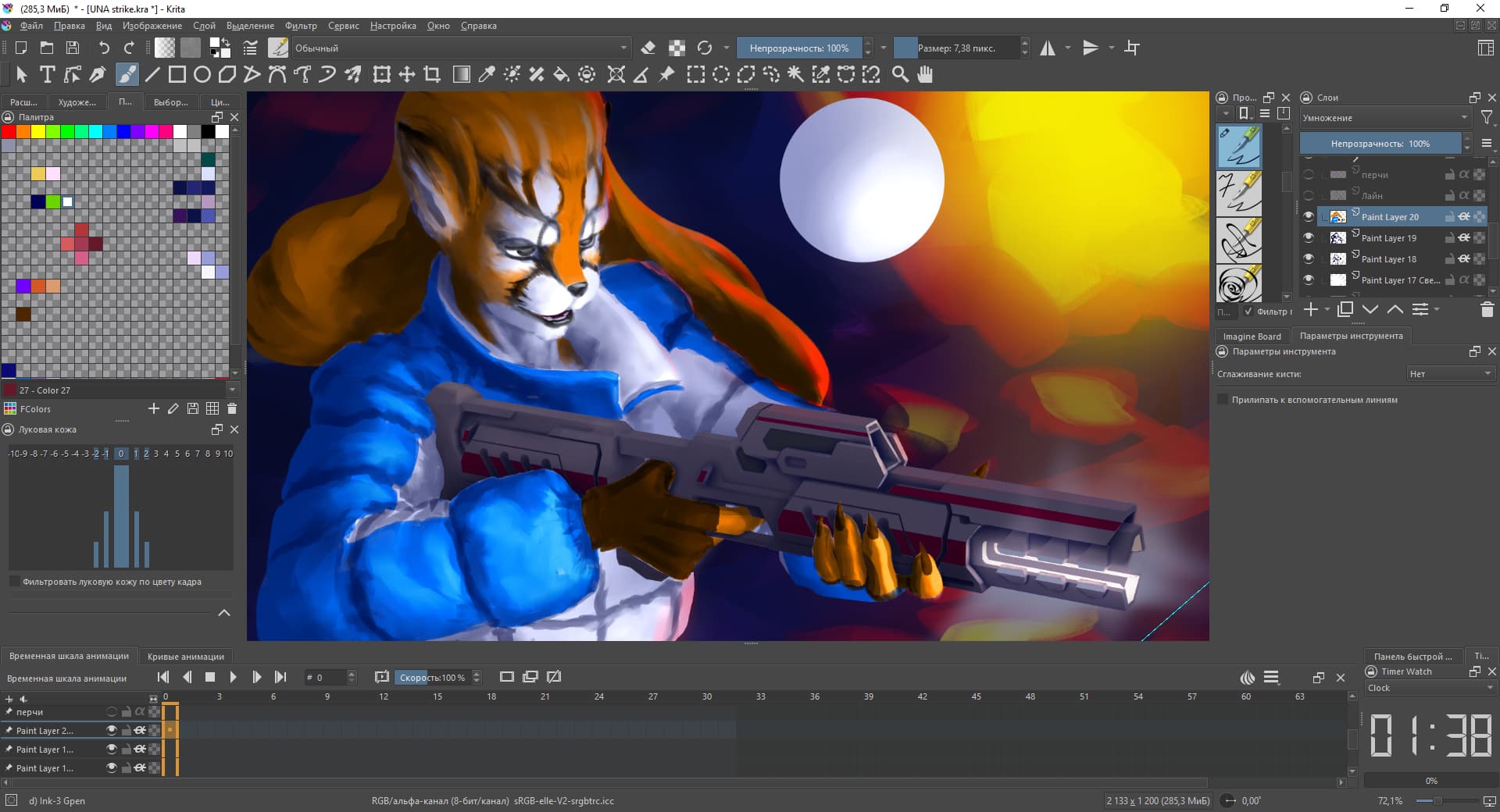Open the Фильтр menu

coord(300,26)
